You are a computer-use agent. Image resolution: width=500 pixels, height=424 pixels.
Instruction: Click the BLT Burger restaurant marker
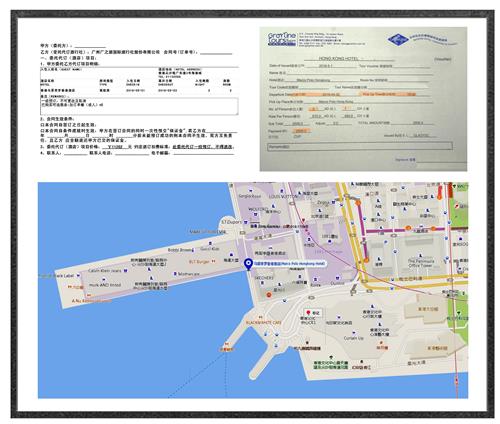(214, 261)
